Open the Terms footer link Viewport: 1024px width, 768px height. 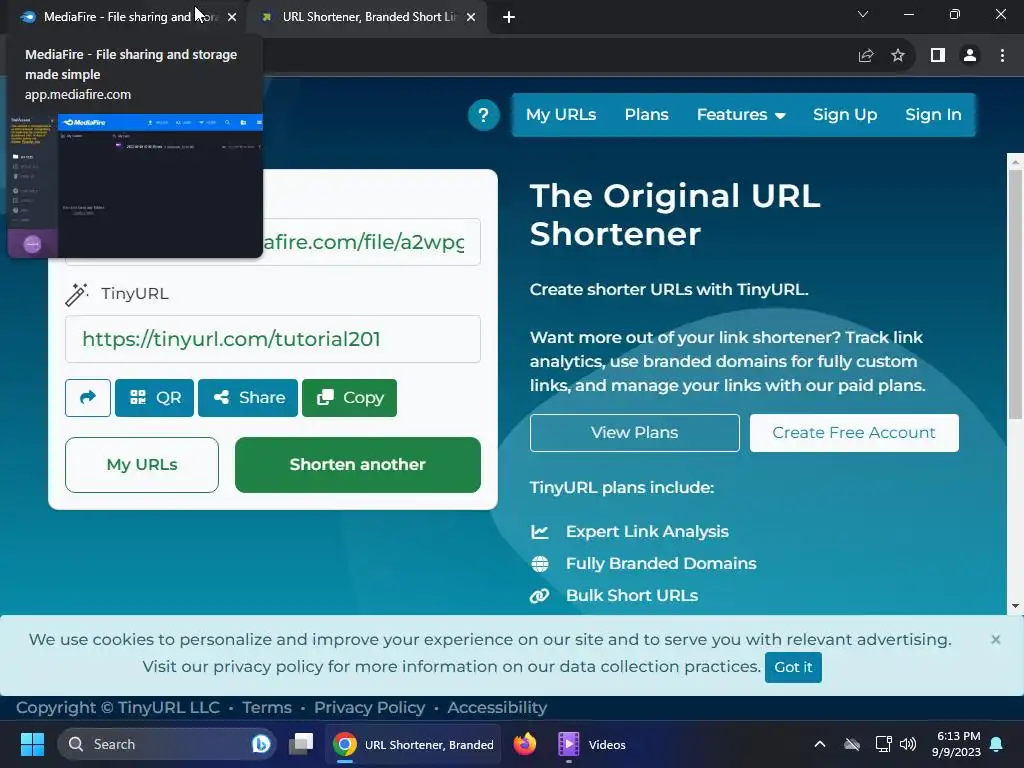click(x=267, y=708)
